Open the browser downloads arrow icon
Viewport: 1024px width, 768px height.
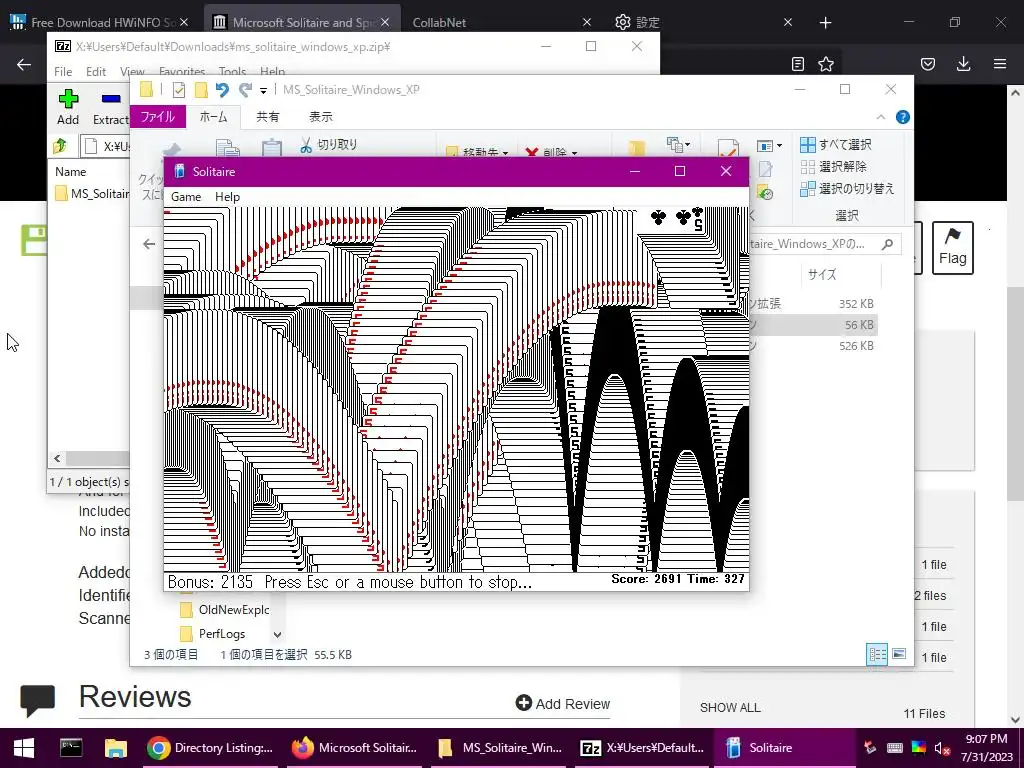tap(964, 64)
